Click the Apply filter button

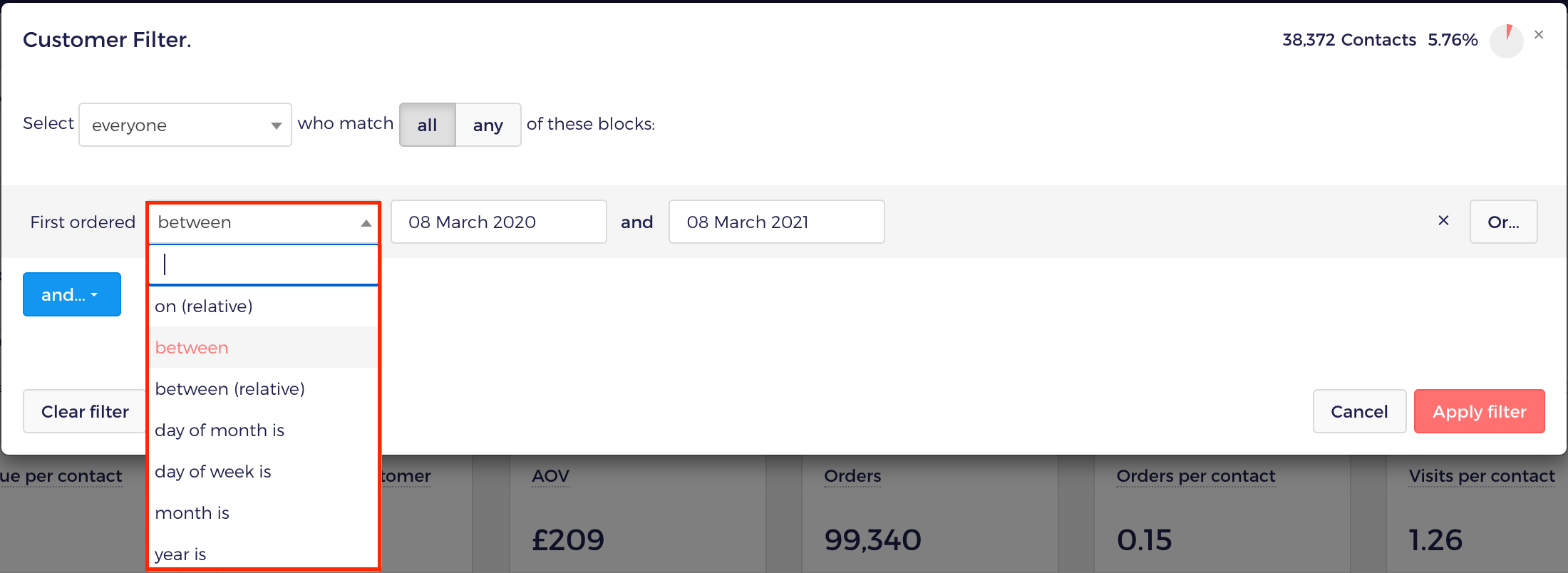pos(1480,411)
